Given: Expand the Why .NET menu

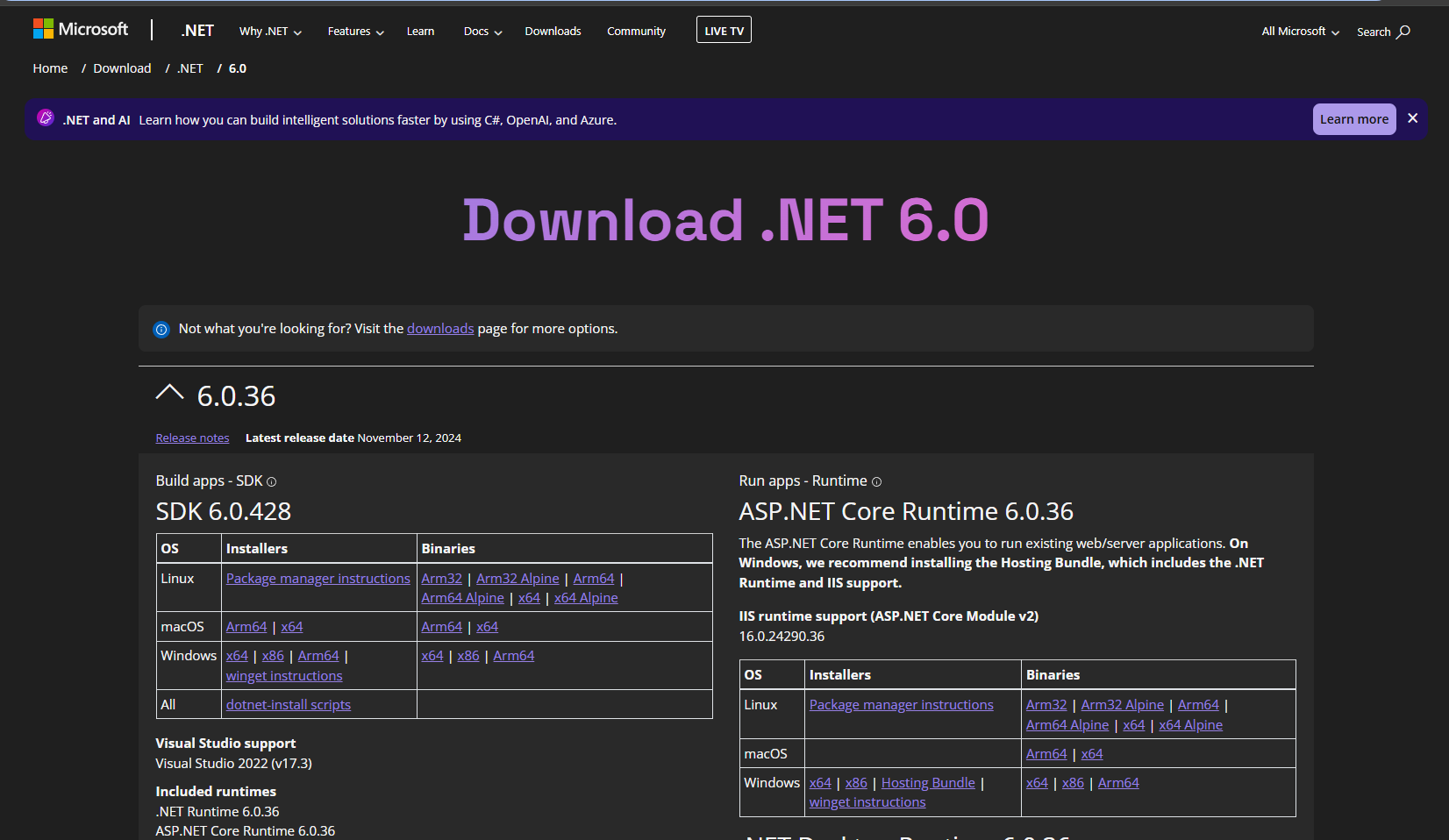Looking at the screenshot, I should pyautogui.click(x=270, y=32).
